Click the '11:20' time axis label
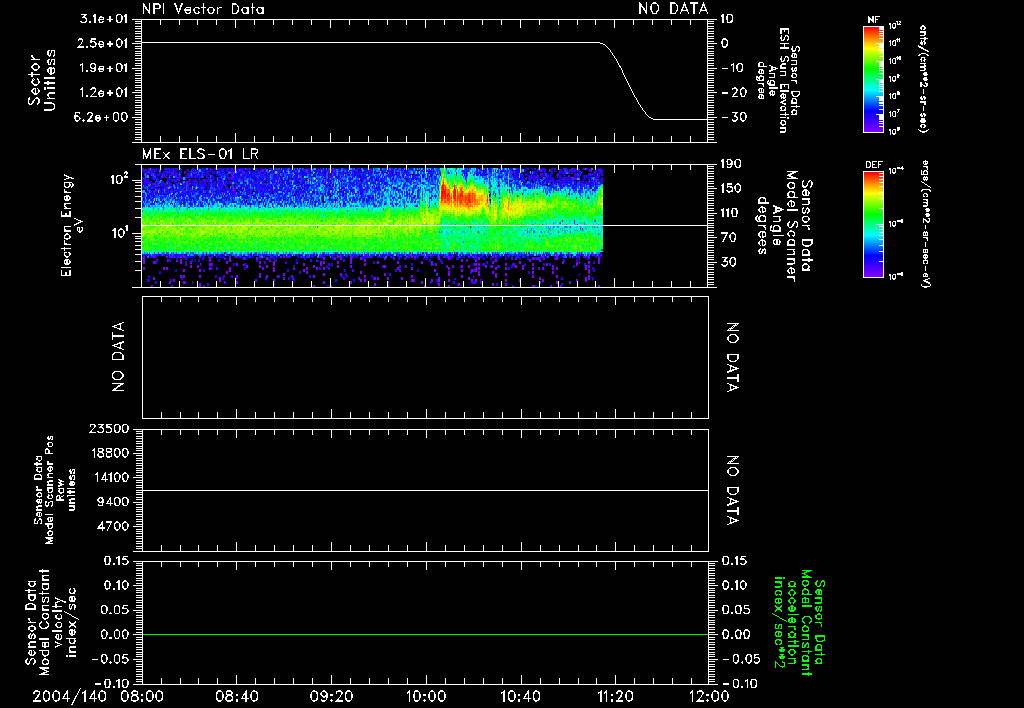Viewport: 1024px width, 708px height. (614, 696)
